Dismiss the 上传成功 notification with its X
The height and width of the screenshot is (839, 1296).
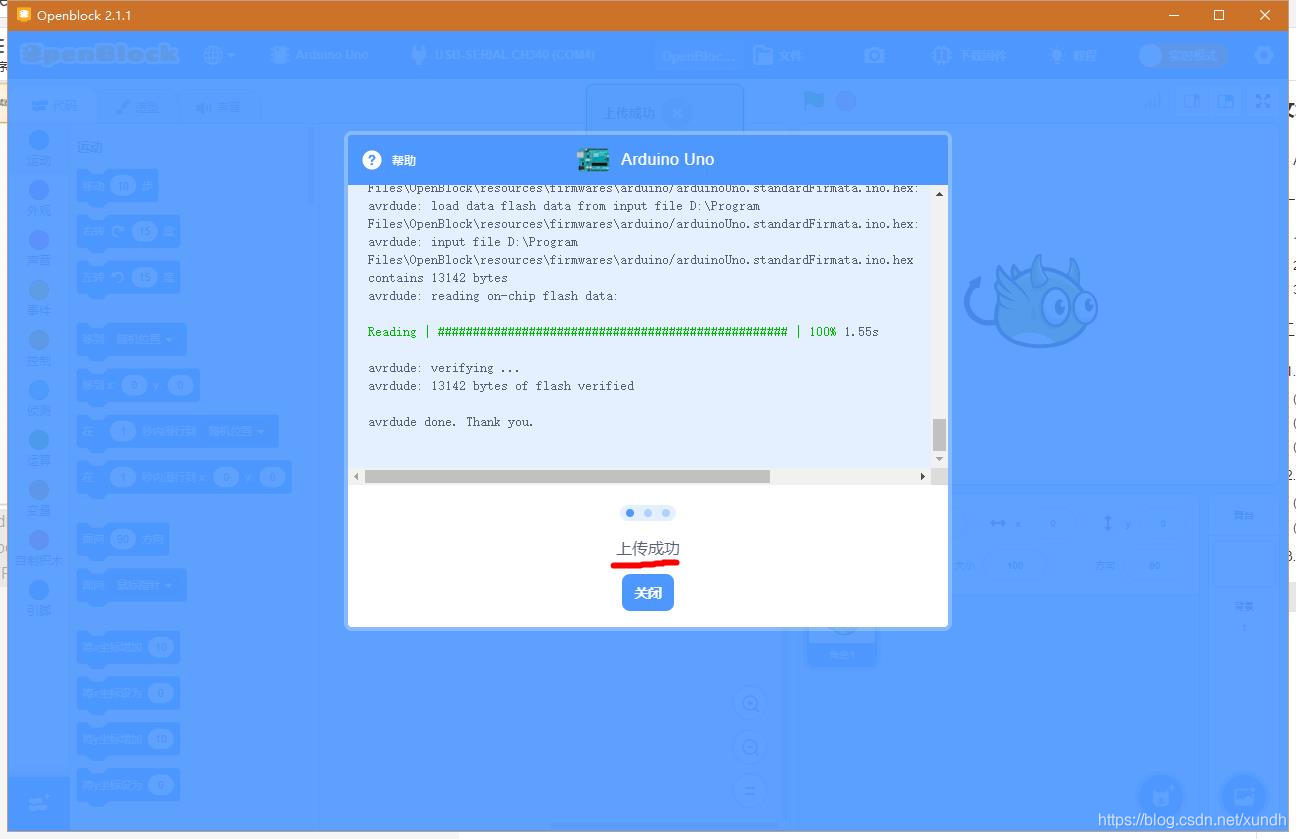(x=677, y=113)
